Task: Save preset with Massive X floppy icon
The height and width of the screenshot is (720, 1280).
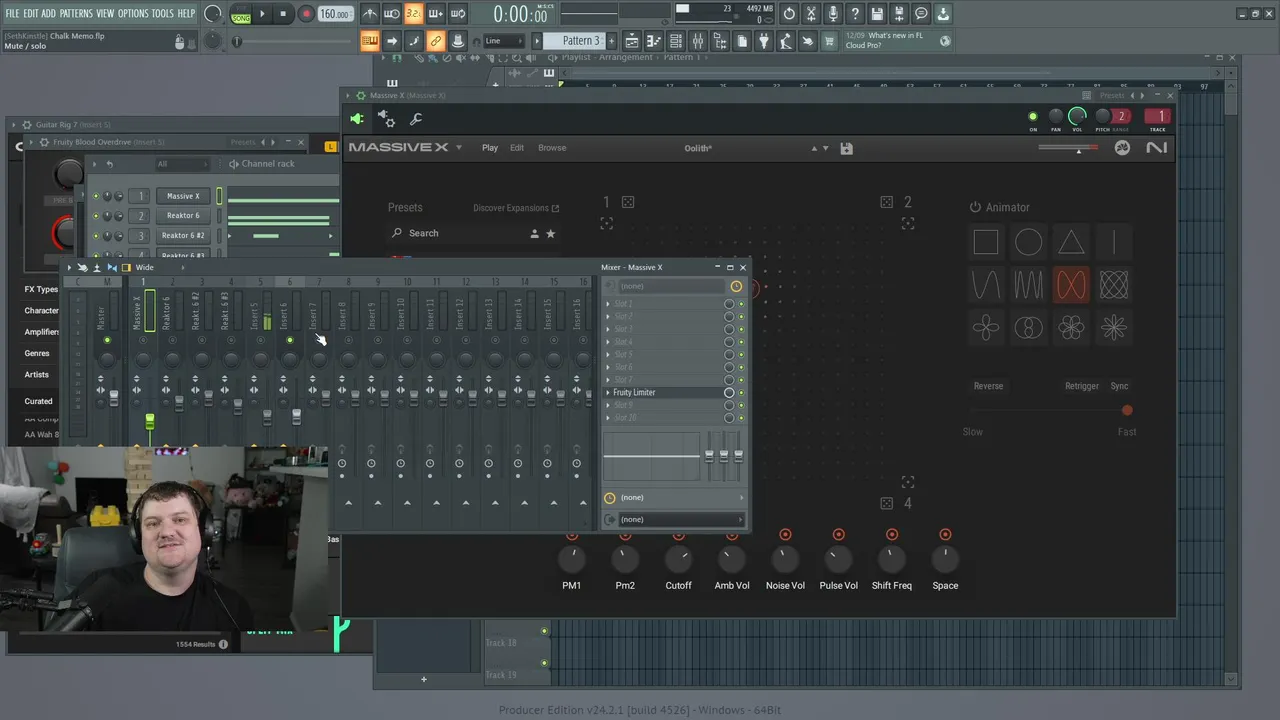Action: (846, 149)
